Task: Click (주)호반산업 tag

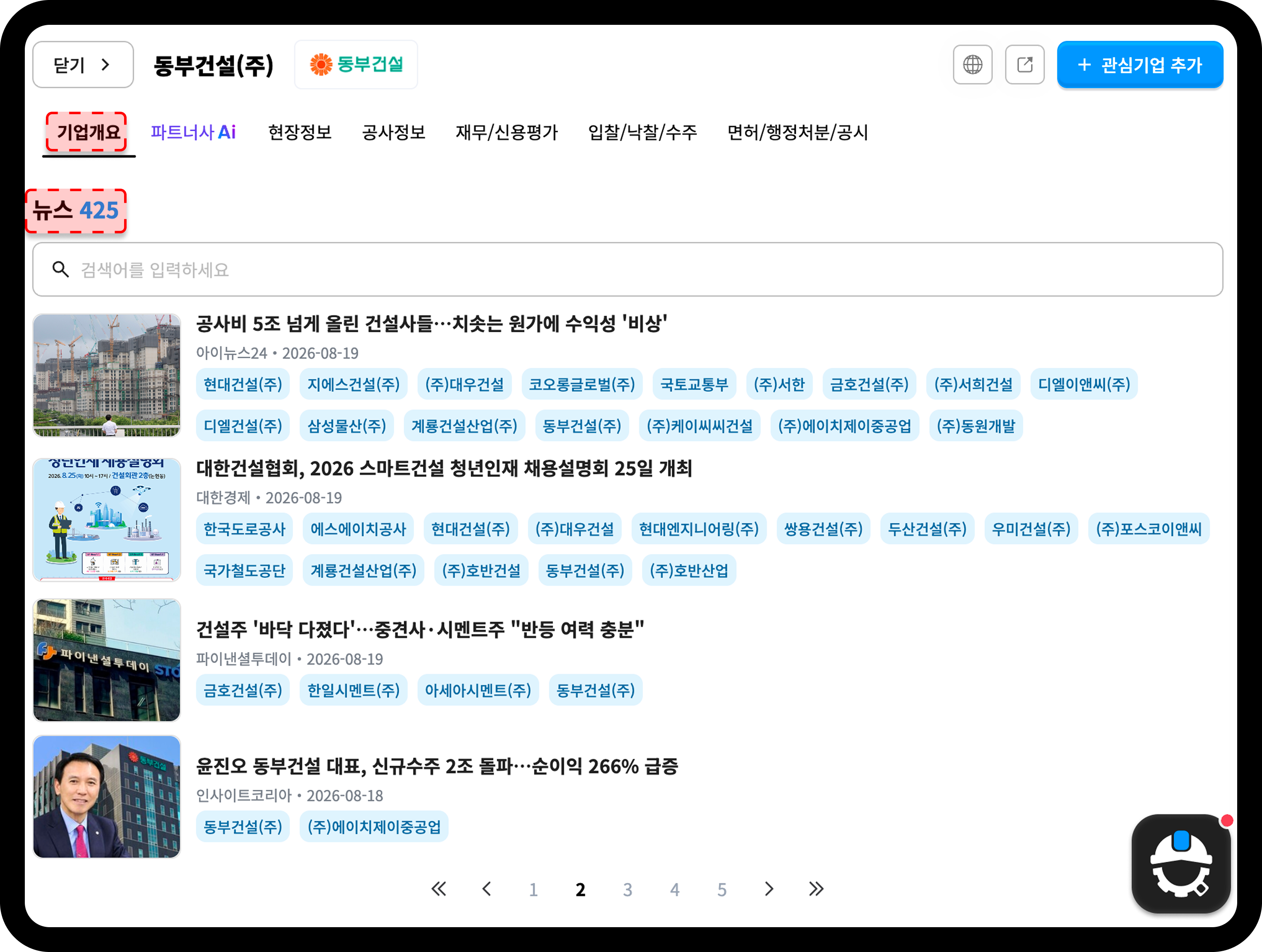Action: click(689, 570)
